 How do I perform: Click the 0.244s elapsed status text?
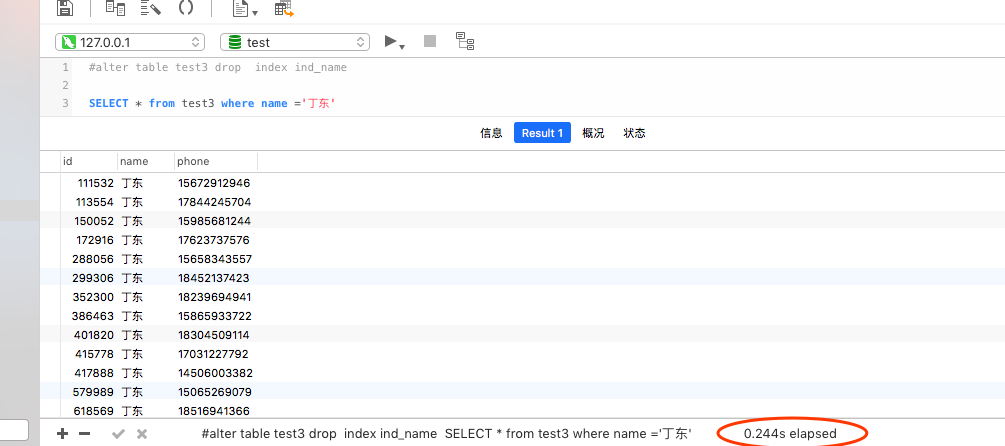coord(790,434)
